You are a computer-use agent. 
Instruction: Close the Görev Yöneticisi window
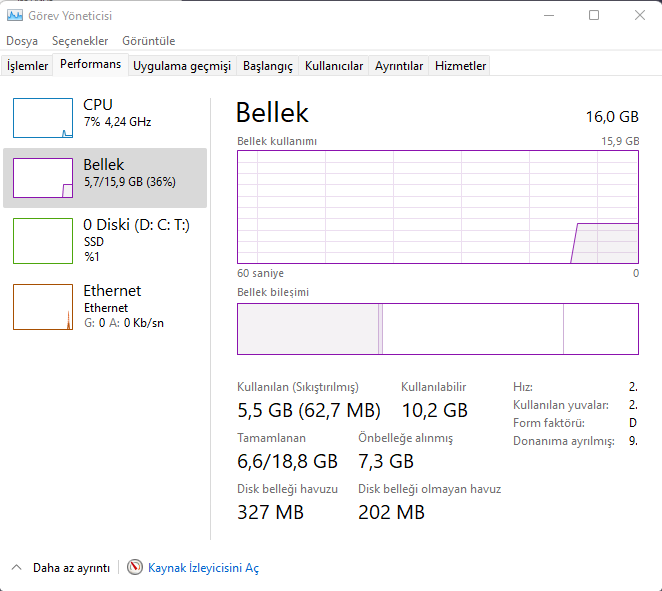click(x=640, y=16)
